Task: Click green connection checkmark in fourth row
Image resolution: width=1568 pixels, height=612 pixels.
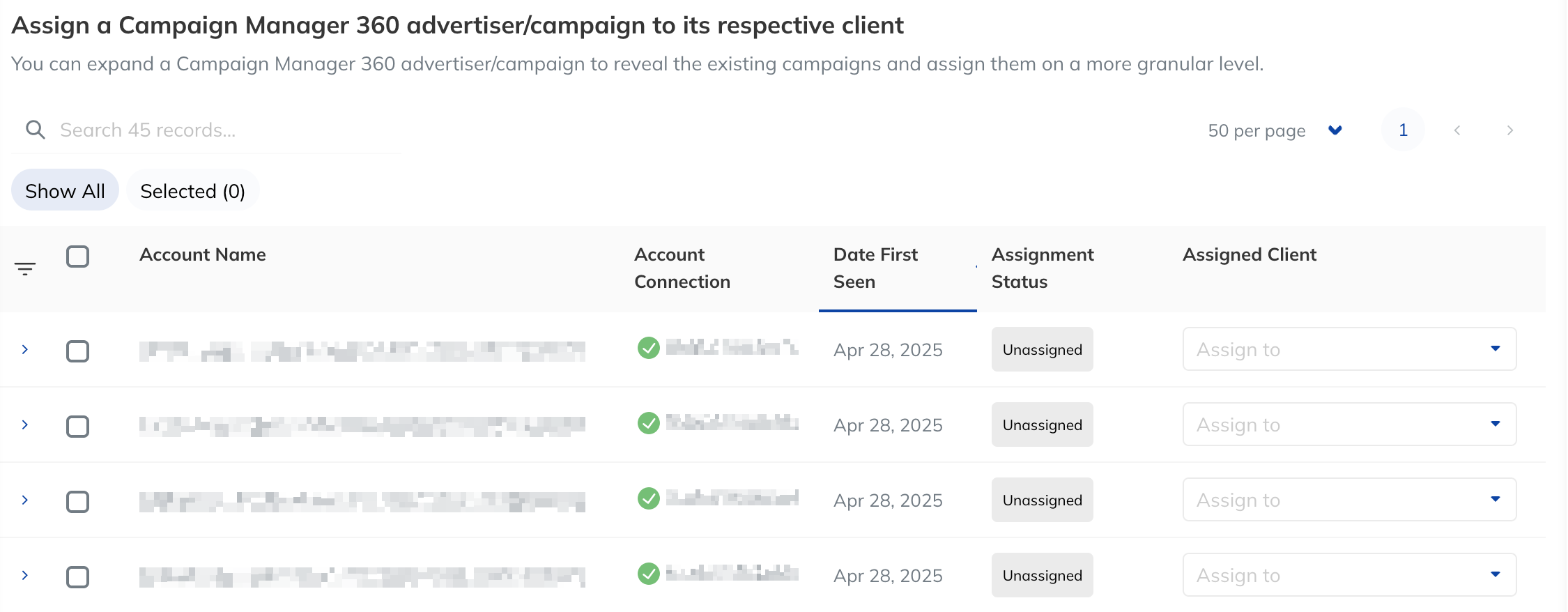Action: pyautogui.click(x=649, y=573)
